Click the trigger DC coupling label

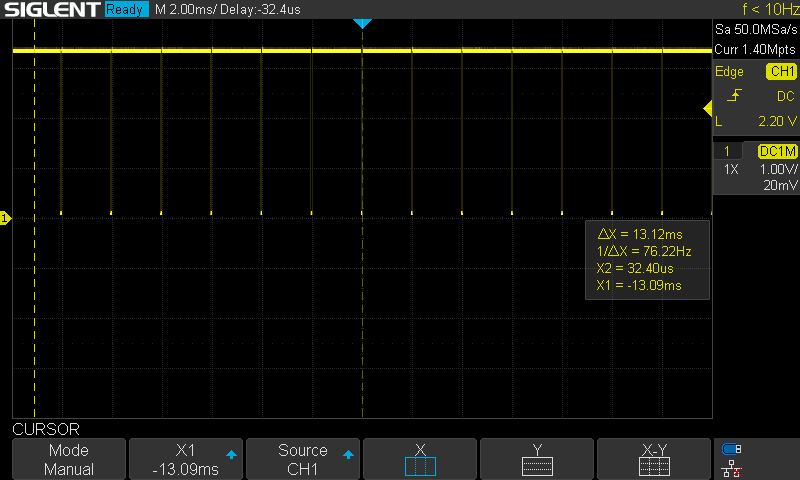[786, 96]
